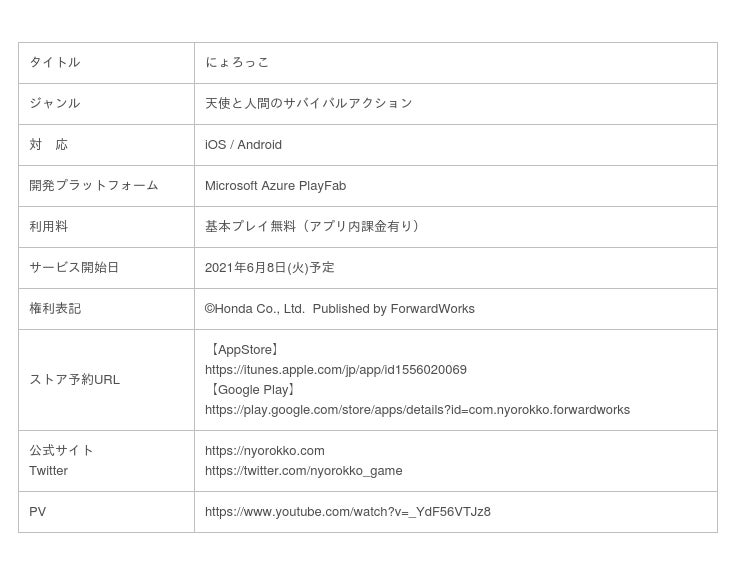Screen dimensions: 740x573
Task: Click the 【AppStore】 heading text
Action: point(245,350)
